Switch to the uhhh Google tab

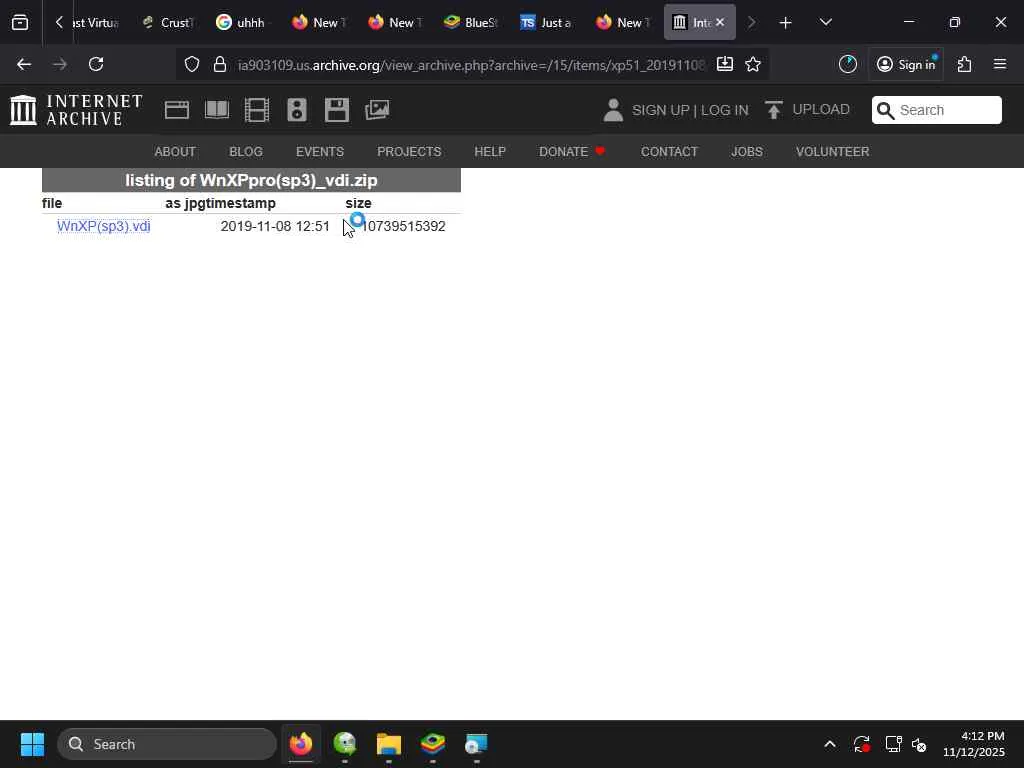click(x=242, y=22)
